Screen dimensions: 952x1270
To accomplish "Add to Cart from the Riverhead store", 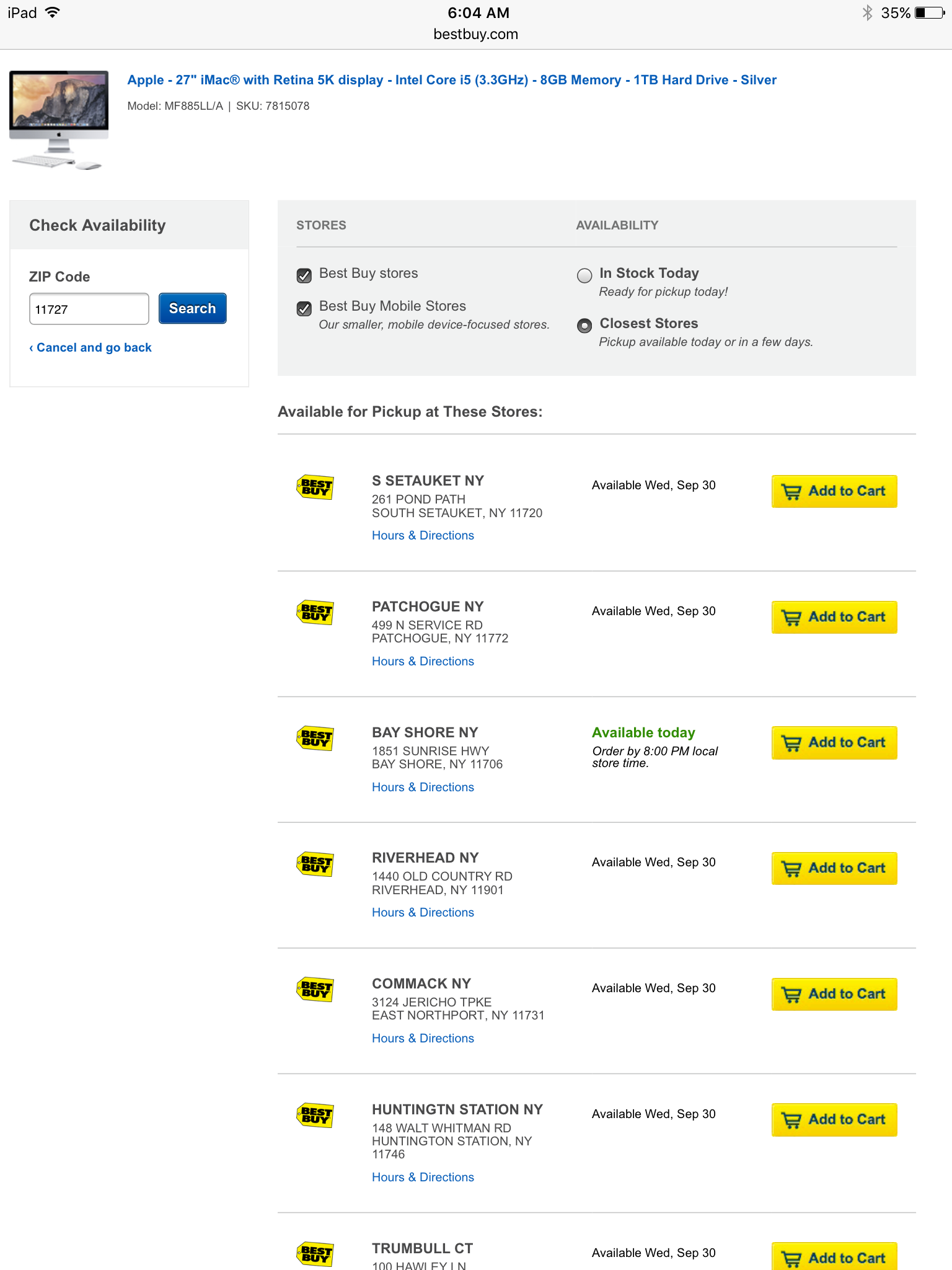I will click(x=834, y=868).
